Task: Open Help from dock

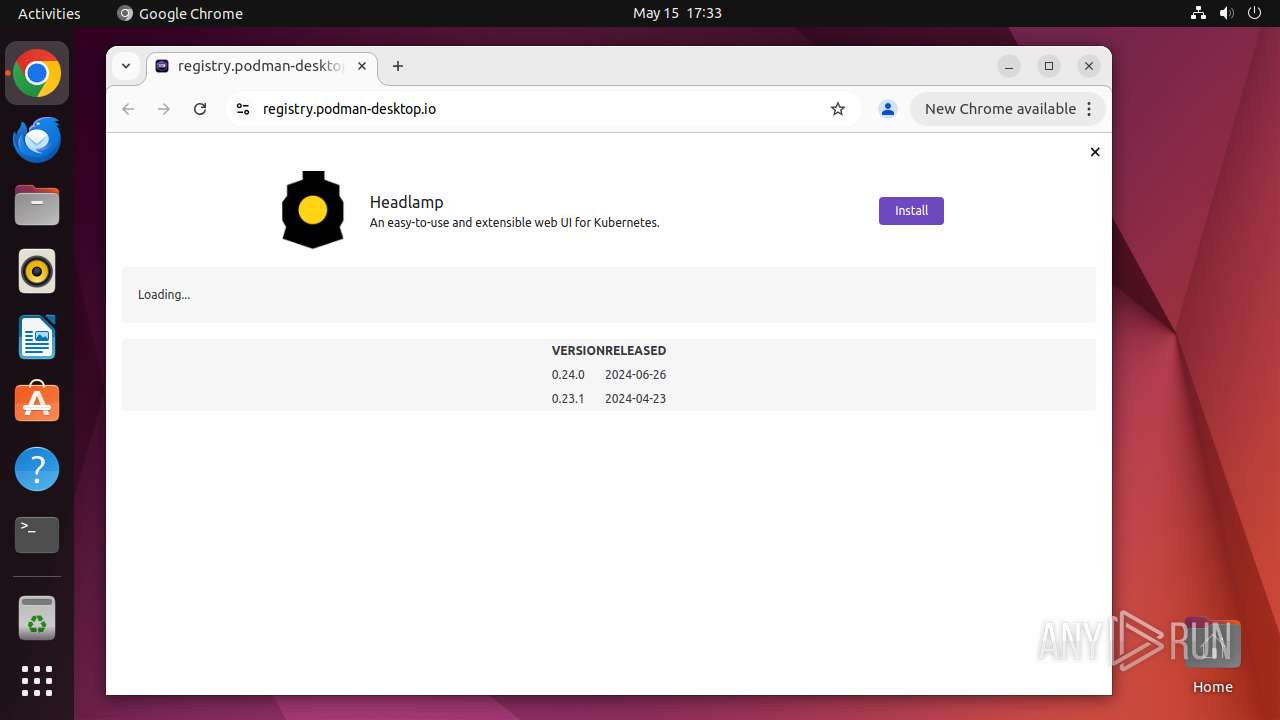Action: tap(37, 469)
